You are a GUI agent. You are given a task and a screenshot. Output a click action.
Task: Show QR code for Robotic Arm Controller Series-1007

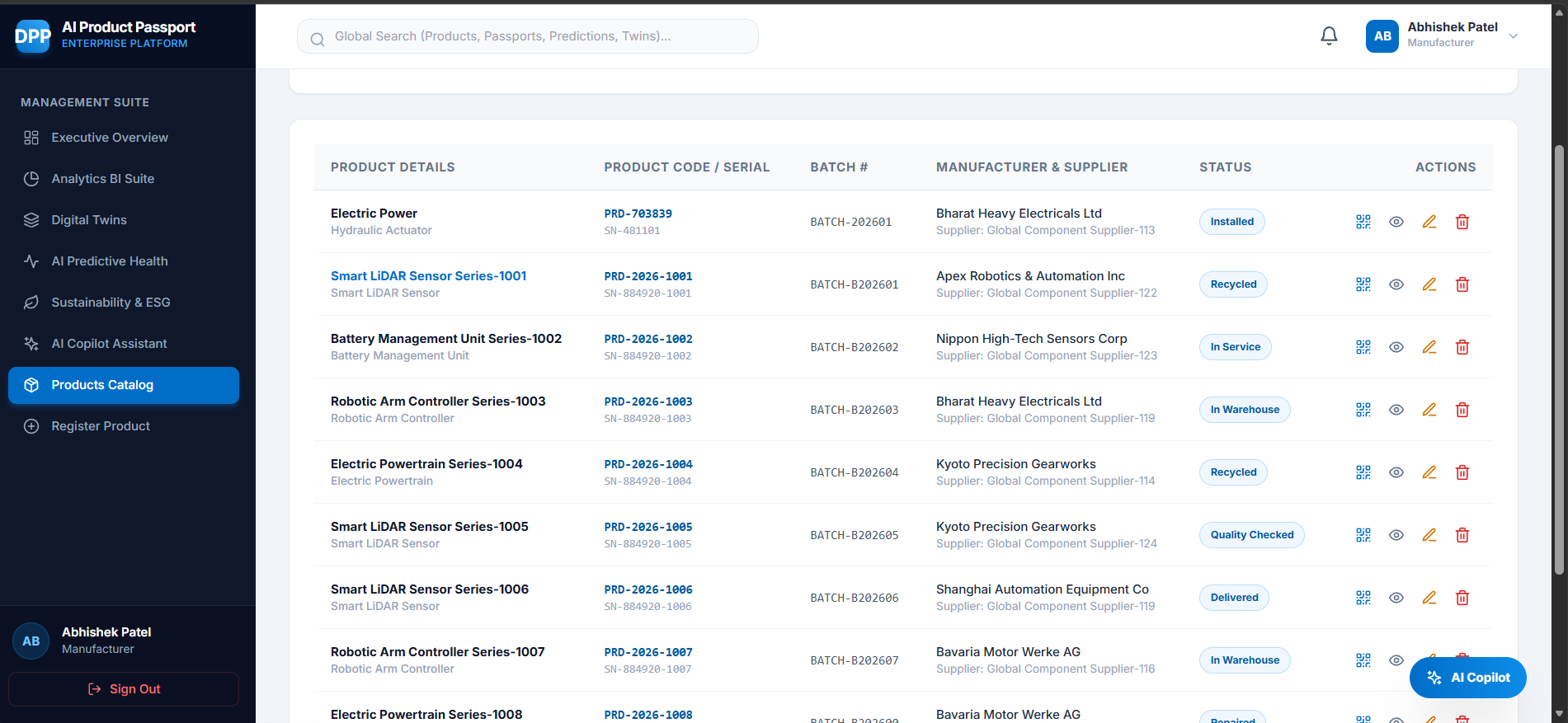[1363, 660]
